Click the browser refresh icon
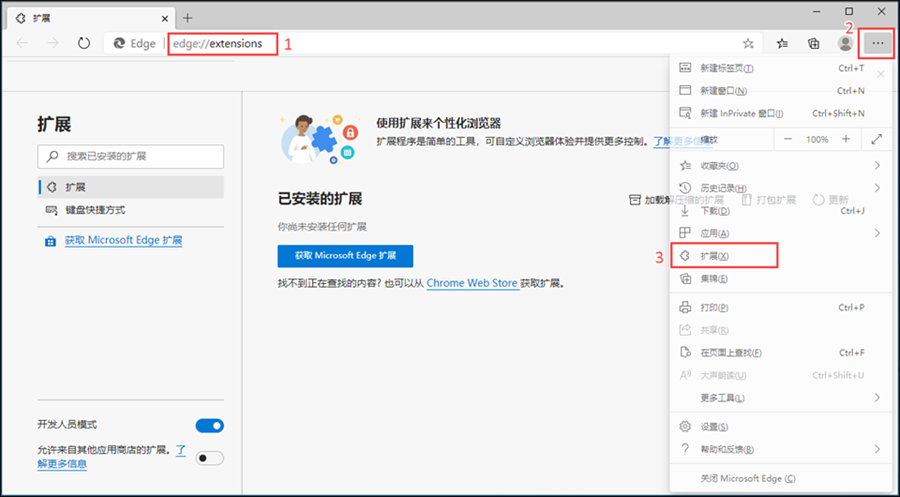Screen dimensions: 900x497 (84, 43)
